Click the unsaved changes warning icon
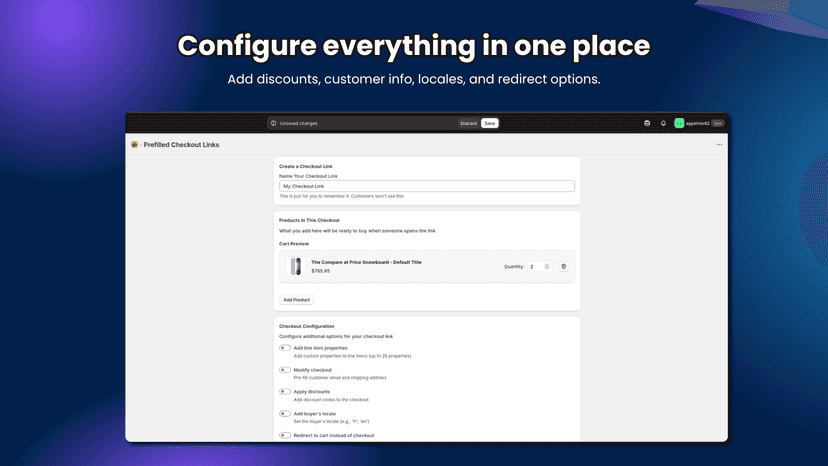828x466 pixels. pyautogui.click(x=274, y=123)
